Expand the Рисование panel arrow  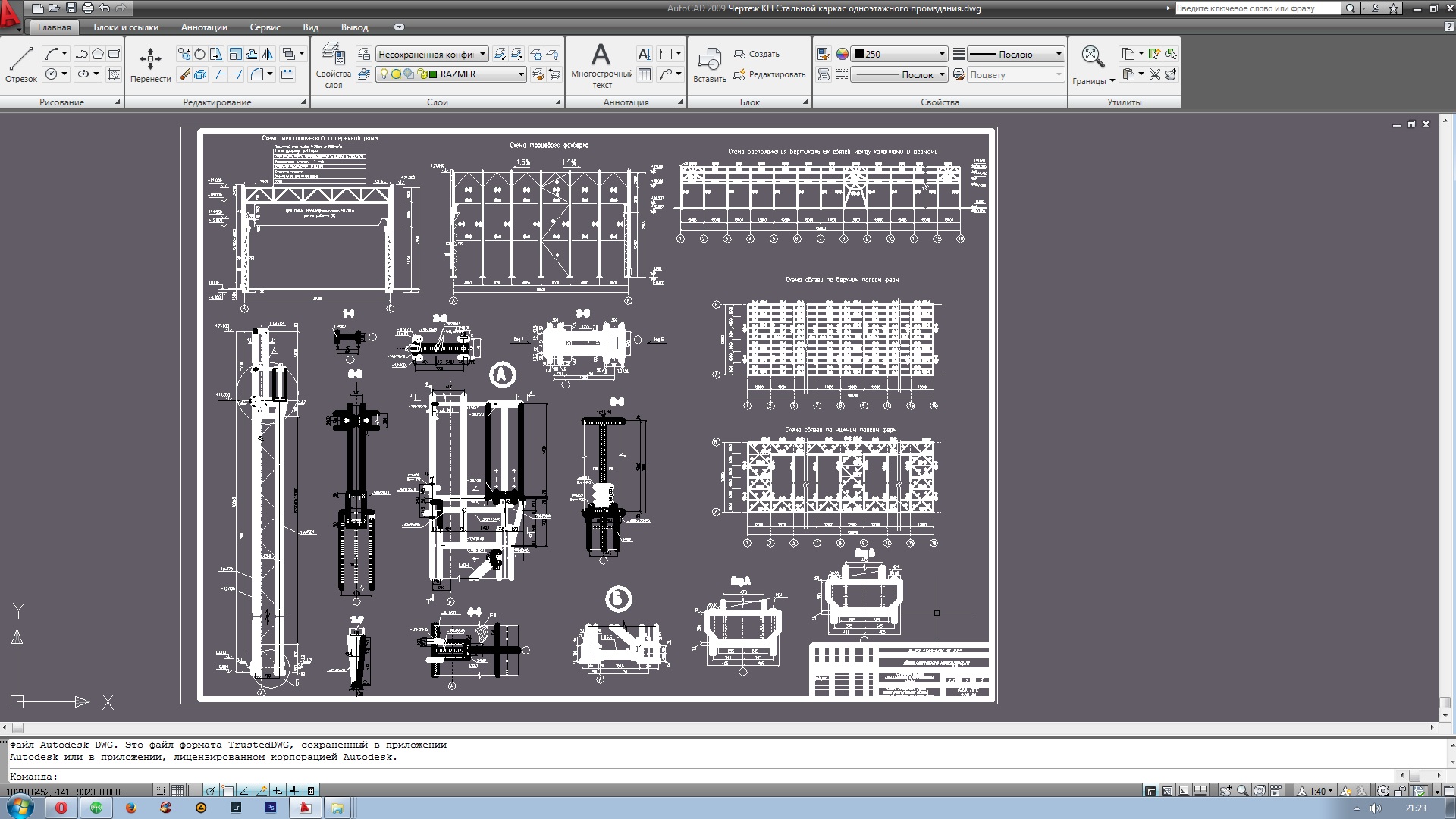click(118, 102)
